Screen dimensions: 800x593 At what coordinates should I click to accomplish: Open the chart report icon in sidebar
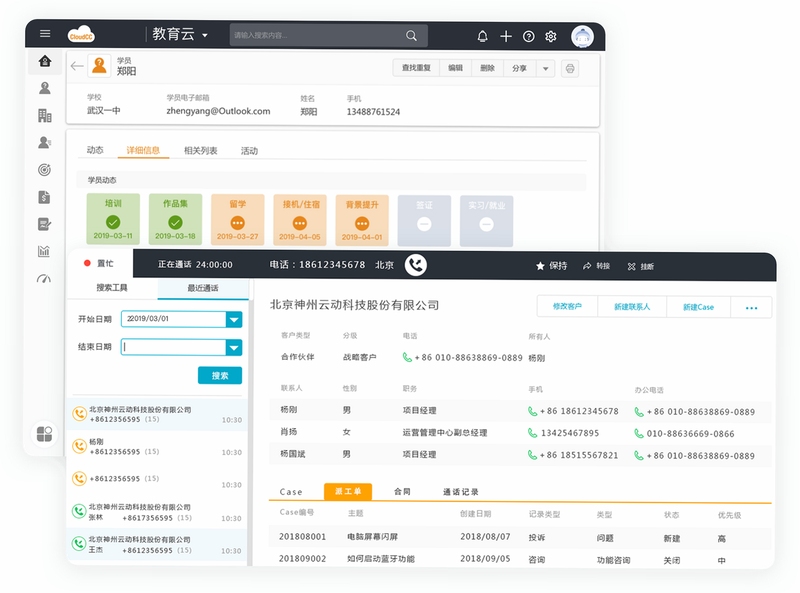coord(44,251)
